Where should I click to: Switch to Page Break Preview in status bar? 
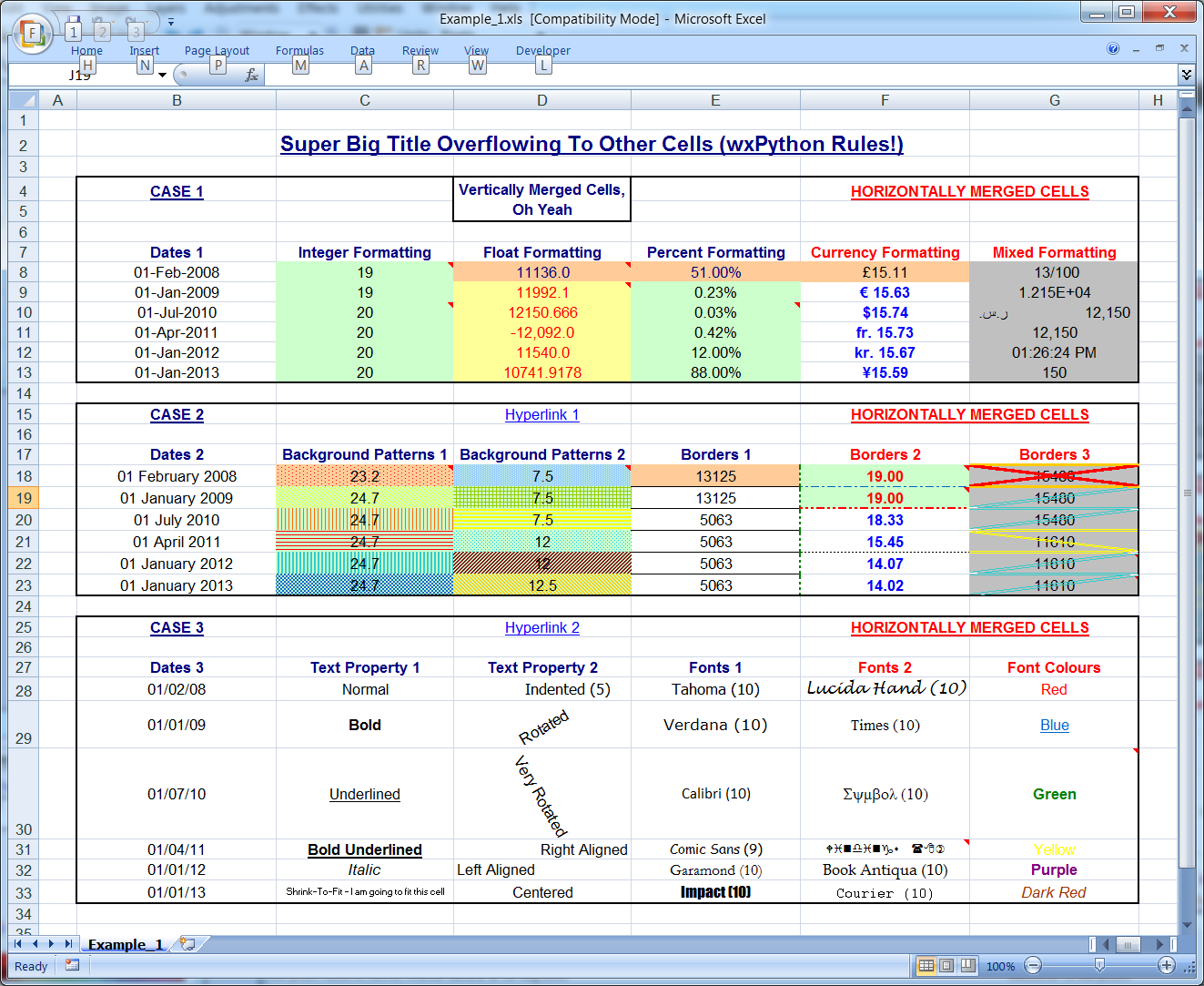tap(967, 965)
